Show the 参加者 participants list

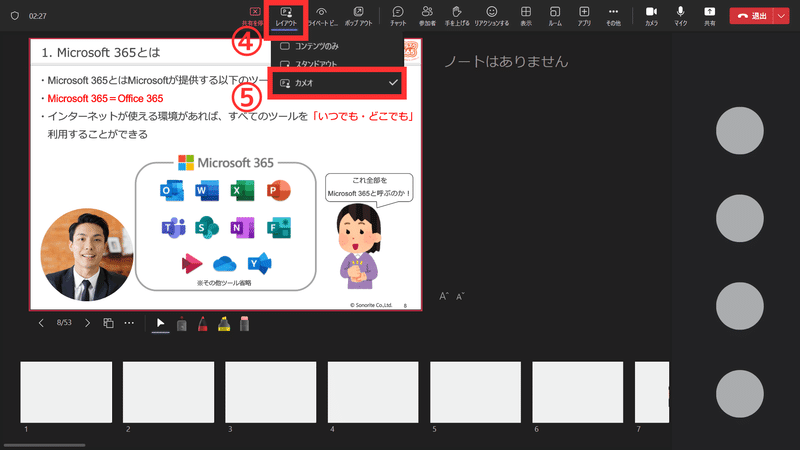pos(427,16)
